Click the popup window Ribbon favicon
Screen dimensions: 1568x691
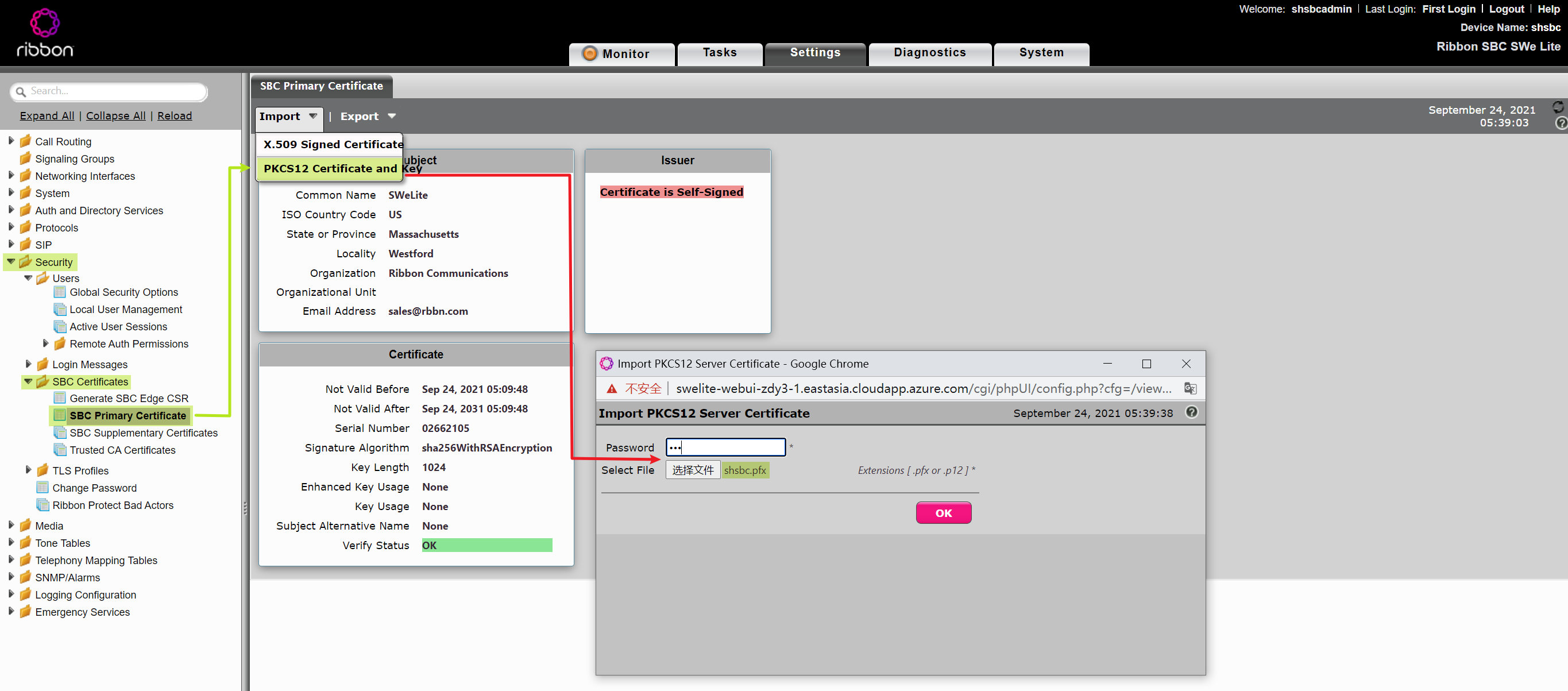[x=607, y=364]
